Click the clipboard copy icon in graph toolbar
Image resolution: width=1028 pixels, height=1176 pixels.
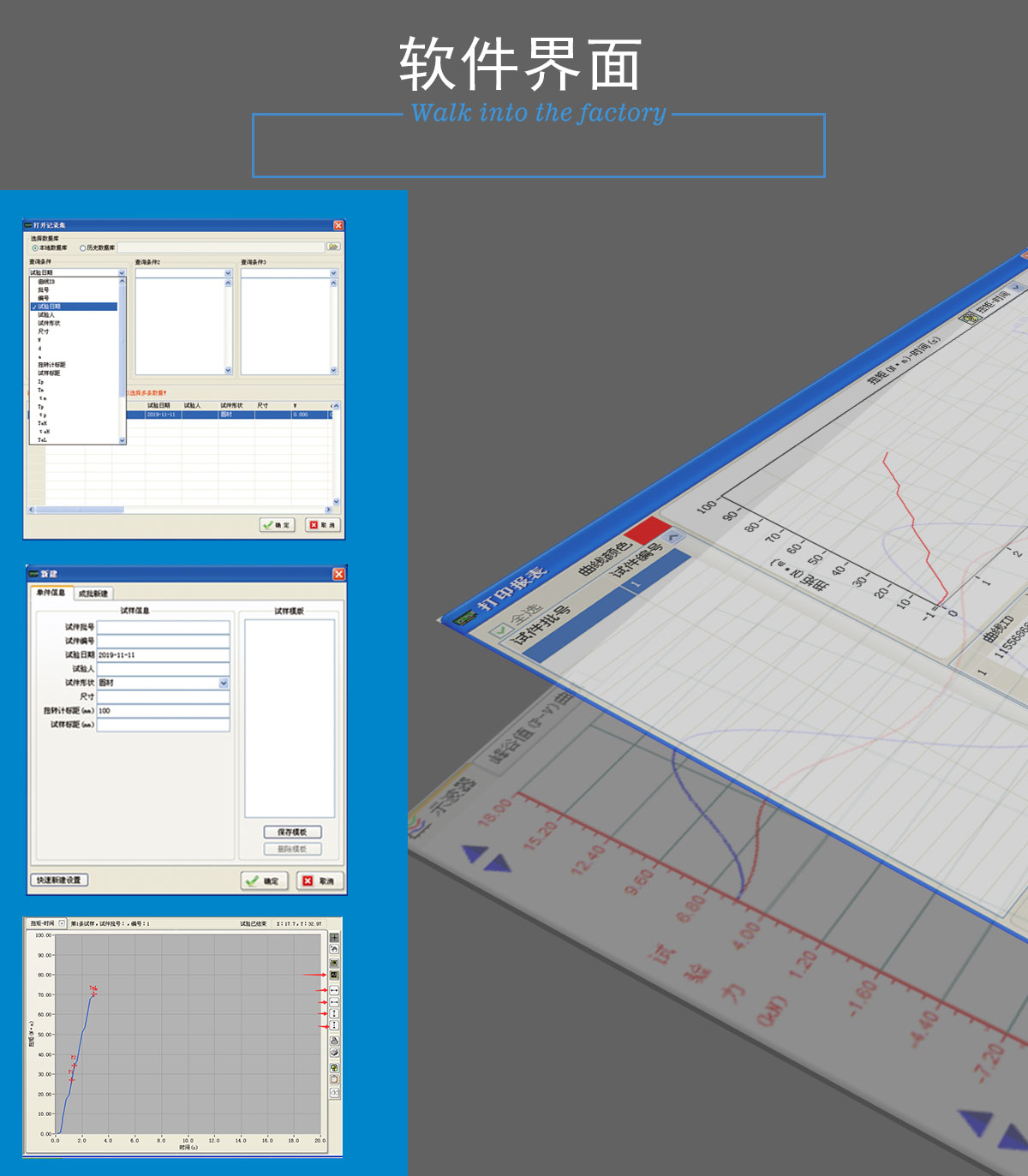334,1079
